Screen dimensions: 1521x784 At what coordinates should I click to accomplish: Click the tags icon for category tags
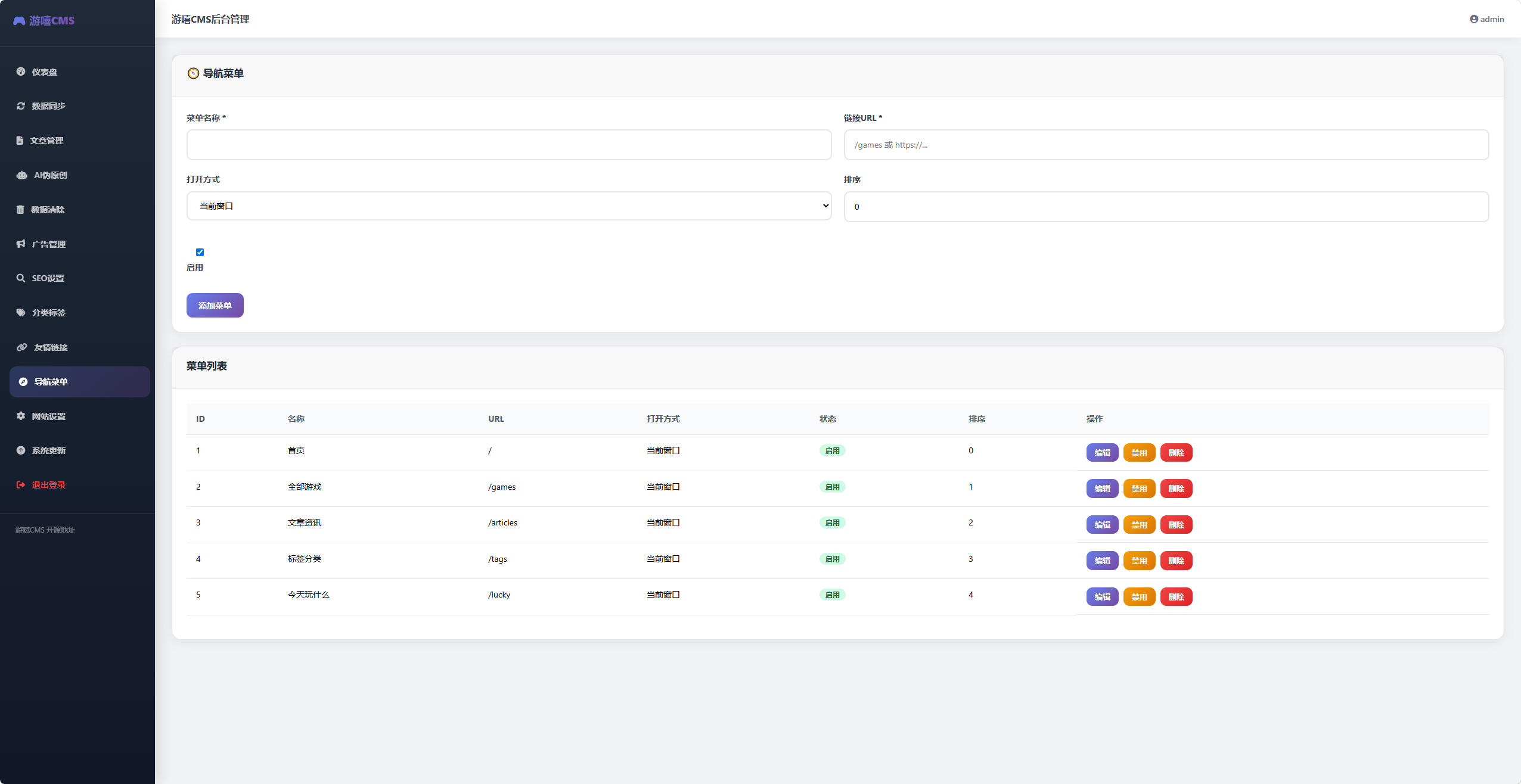point(21,313)
